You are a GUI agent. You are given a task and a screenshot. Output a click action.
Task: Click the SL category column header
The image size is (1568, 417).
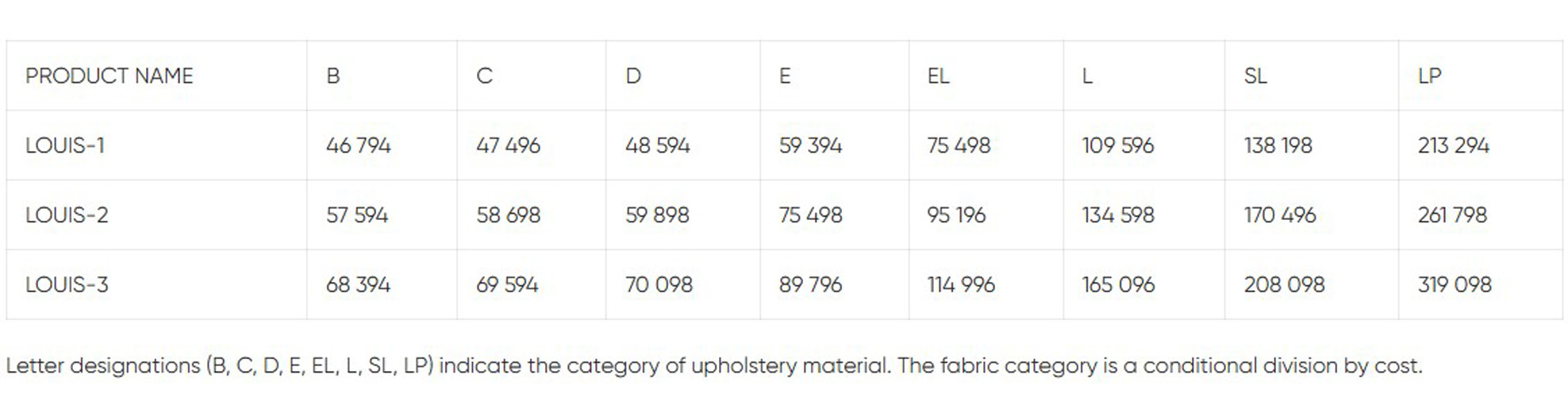pyautogui.click(x=1255, y=76)
